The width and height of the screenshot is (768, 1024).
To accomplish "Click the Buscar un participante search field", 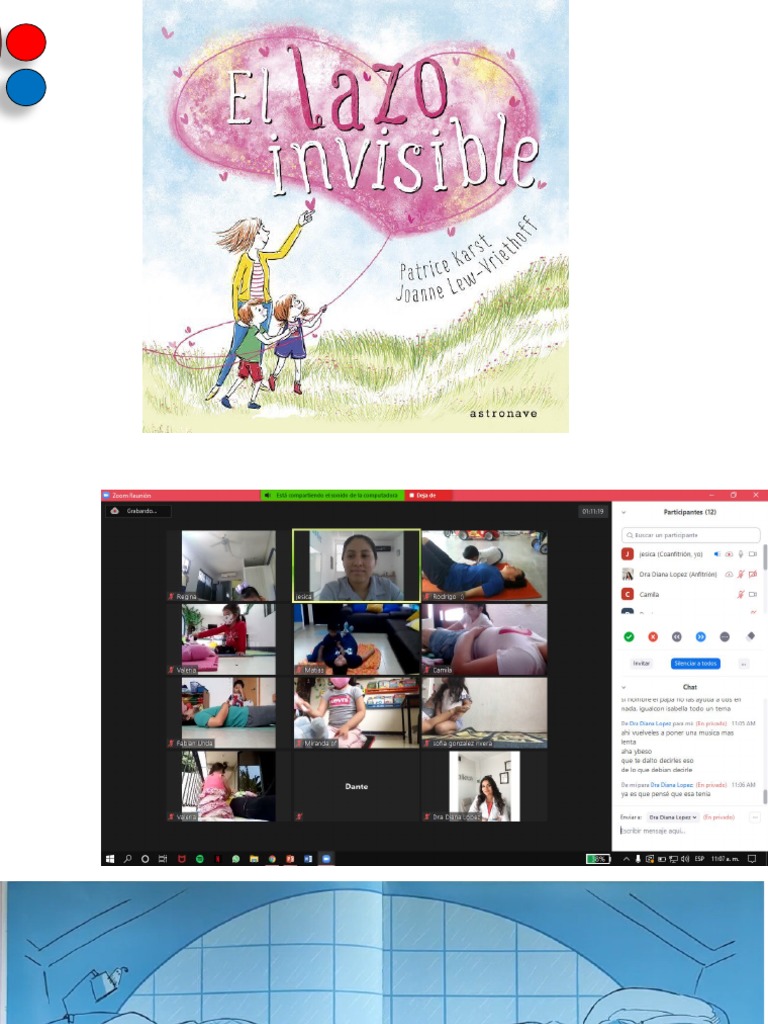I will 691,535.
